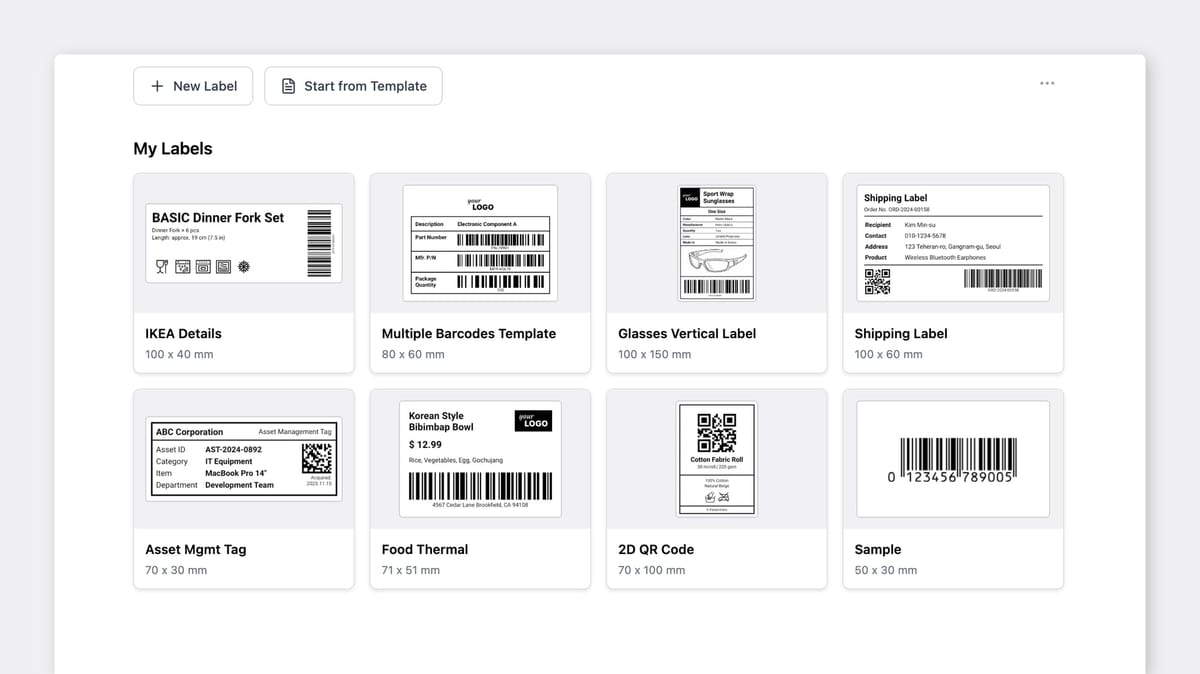Open the Sample barcode label thumbnail
The image size is (1200, 674).
(x=953, y=459)
